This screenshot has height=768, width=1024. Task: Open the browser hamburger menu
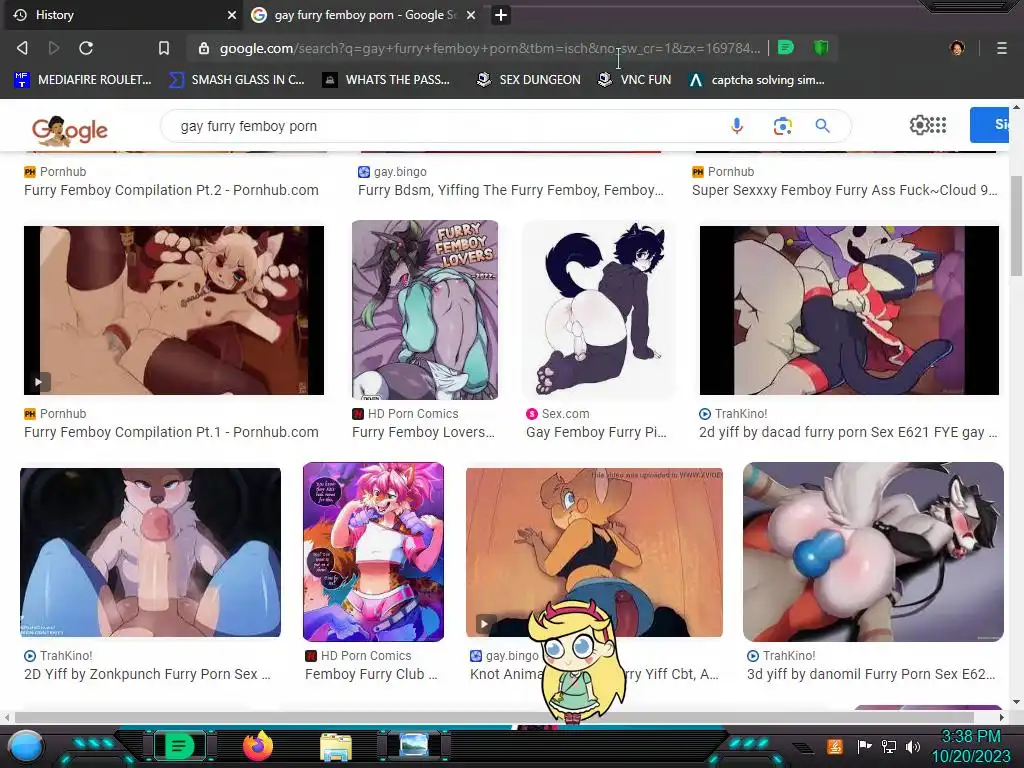pyautogui.click(x=1002, y=48)
